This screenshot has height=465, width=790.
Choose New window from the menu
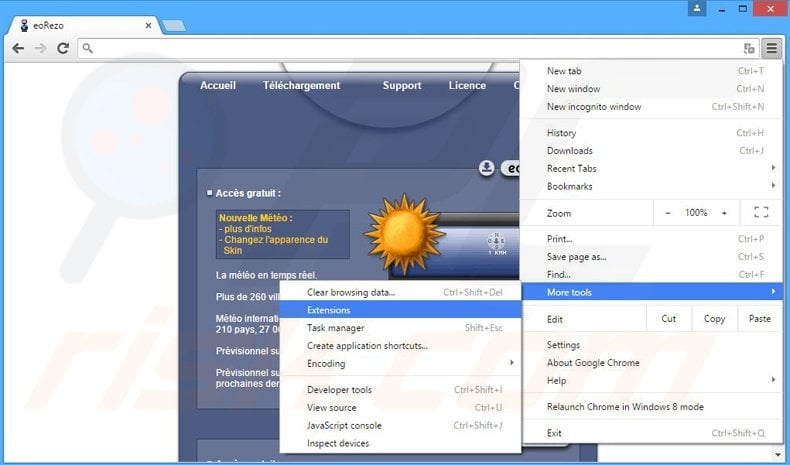click(x=652, y=89)
